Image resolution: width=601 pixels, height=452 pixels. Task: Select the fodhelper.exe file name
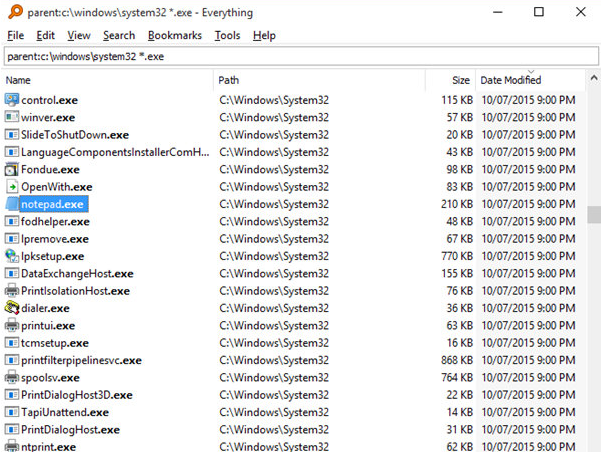[x=55, y=221]
